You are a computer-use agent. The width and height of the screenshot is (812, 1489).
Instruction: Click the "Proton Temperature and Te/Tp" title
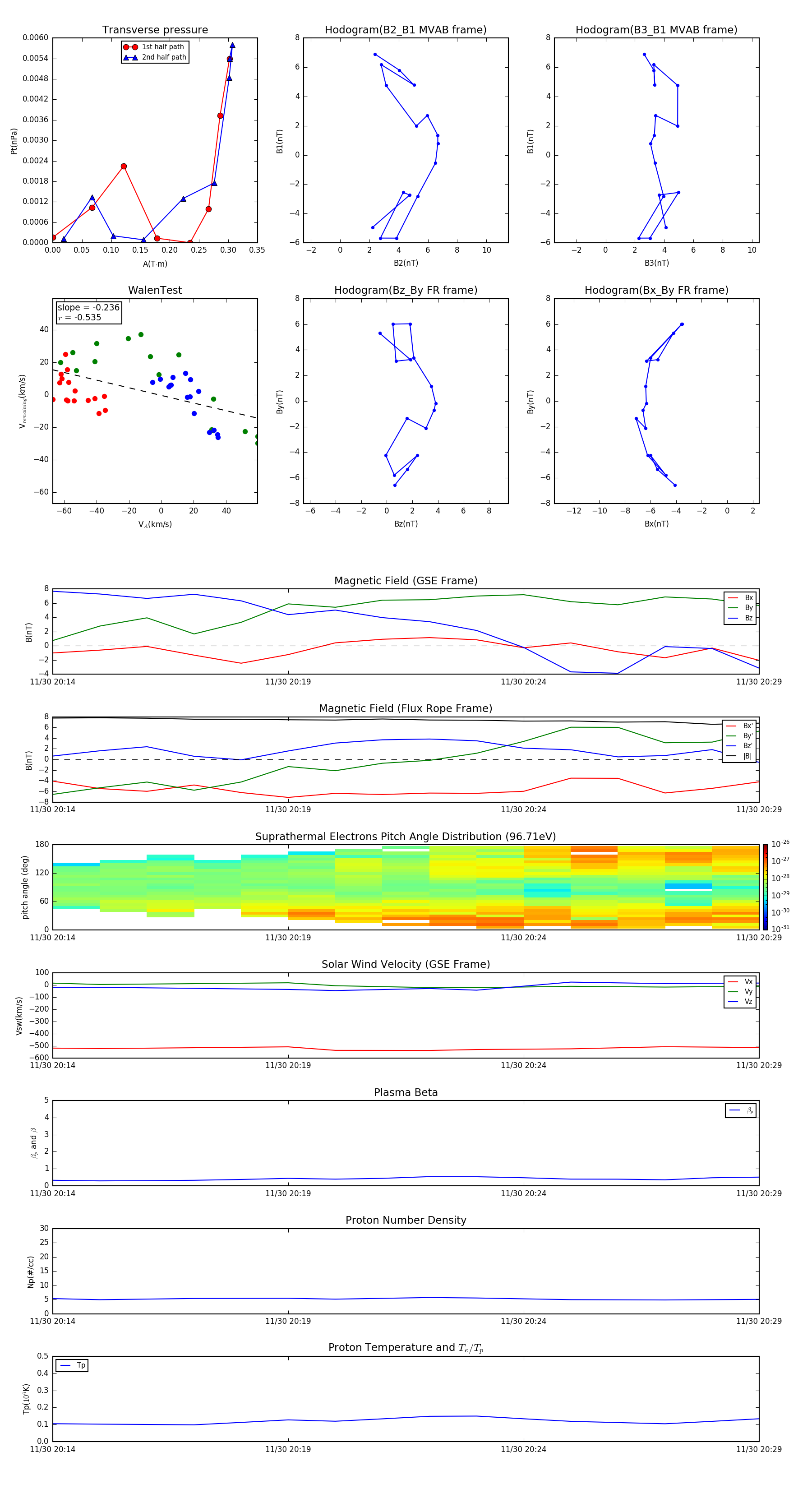point(406,1348)
